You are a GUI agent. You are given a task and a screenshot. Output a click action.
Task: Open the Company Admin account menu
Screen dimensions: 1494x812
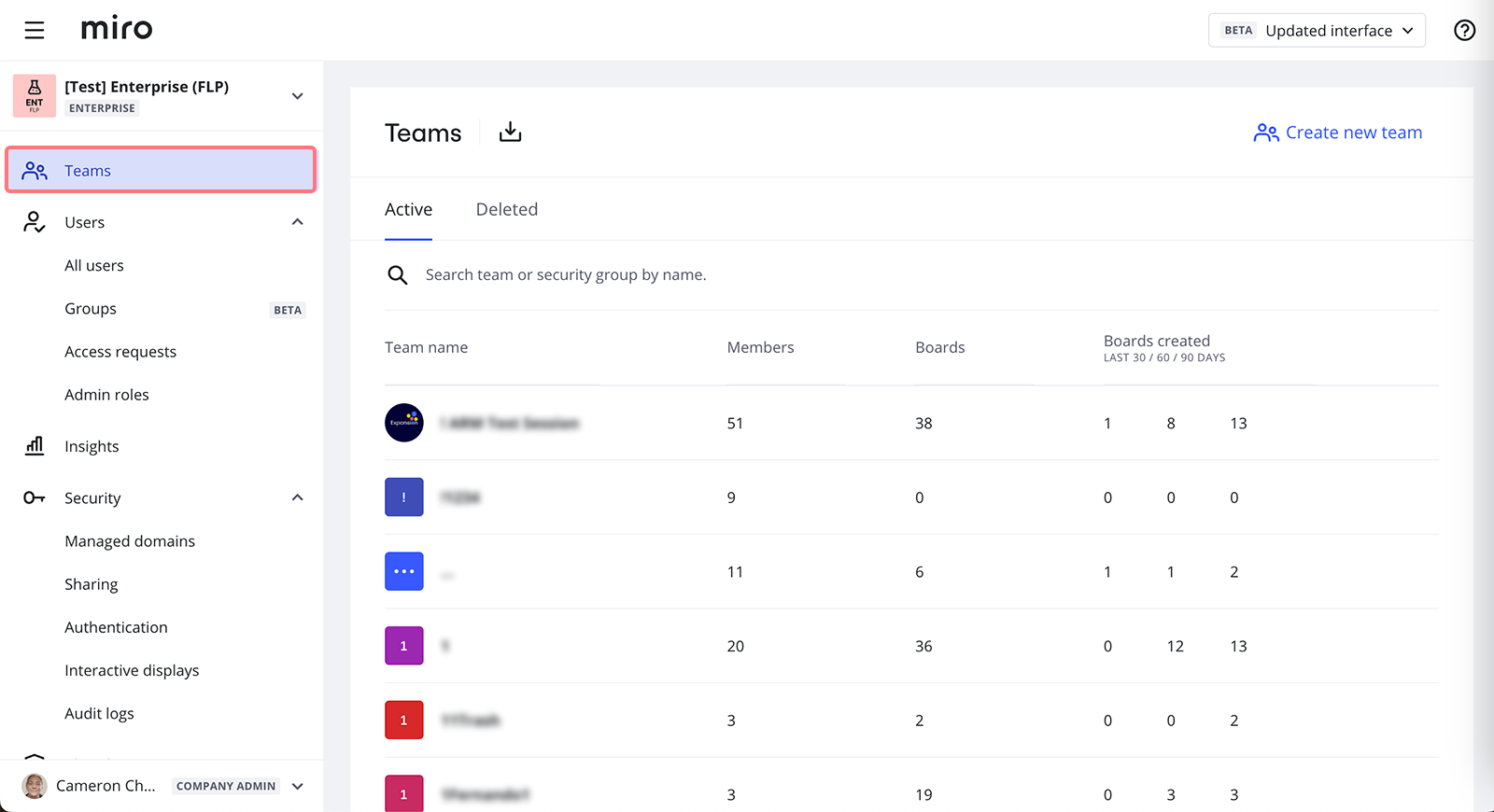point(297,786)
